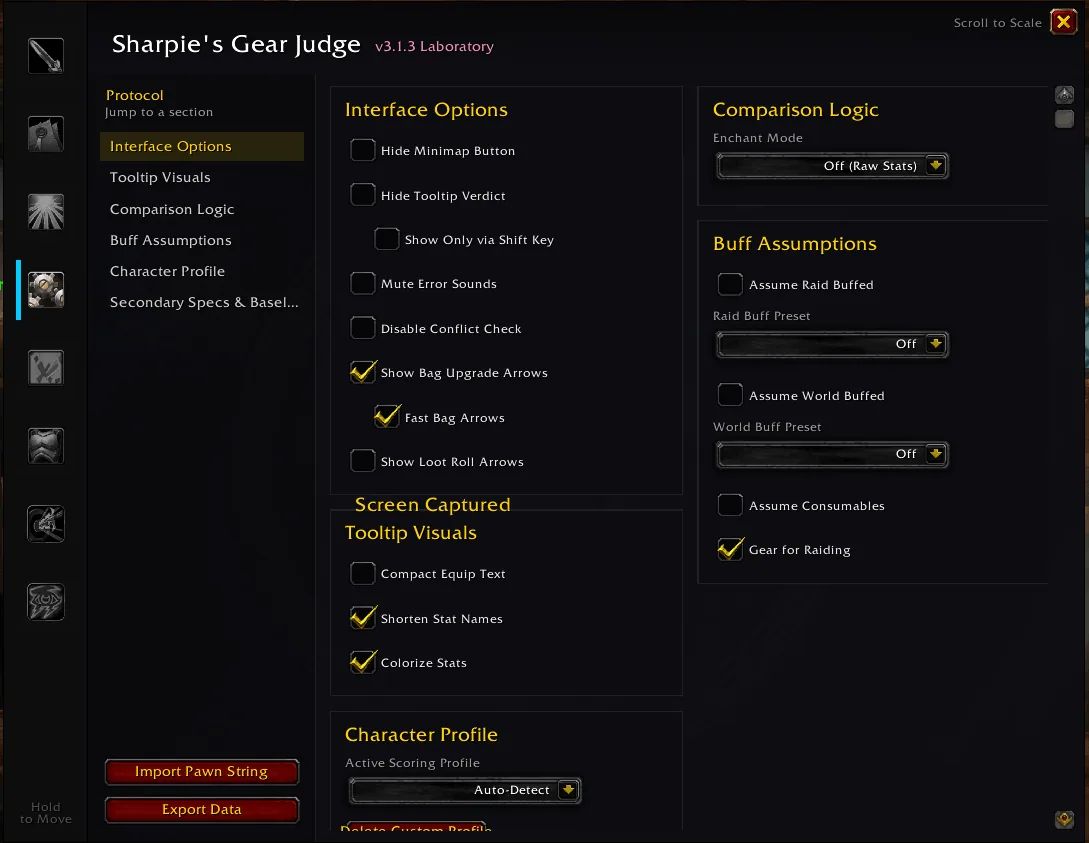1089x843 pixels.
Task: Close the Gear Judge window
Action: 1063,22
